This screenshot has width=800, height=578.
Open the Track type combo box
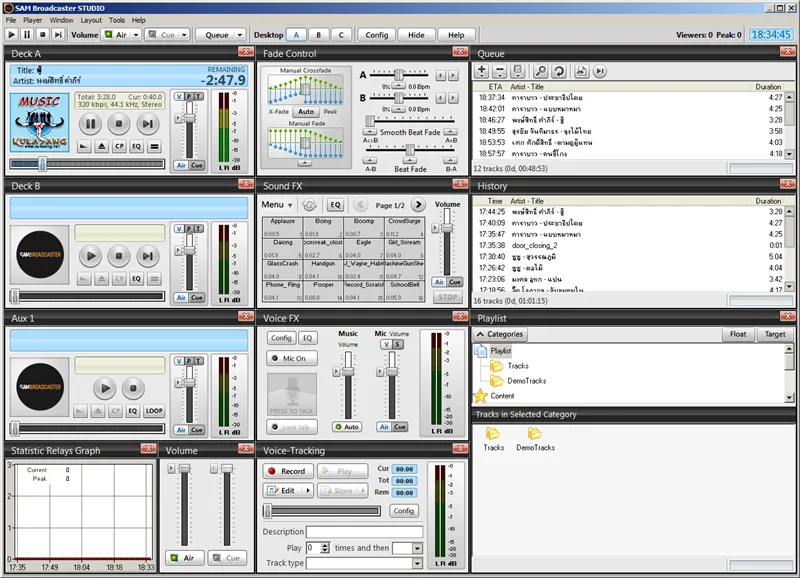click(417, 563)
